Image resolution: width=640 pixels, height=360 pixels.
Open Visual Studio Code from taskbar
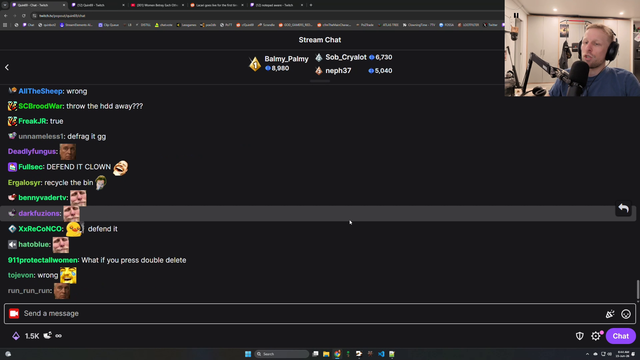[381, 354]
